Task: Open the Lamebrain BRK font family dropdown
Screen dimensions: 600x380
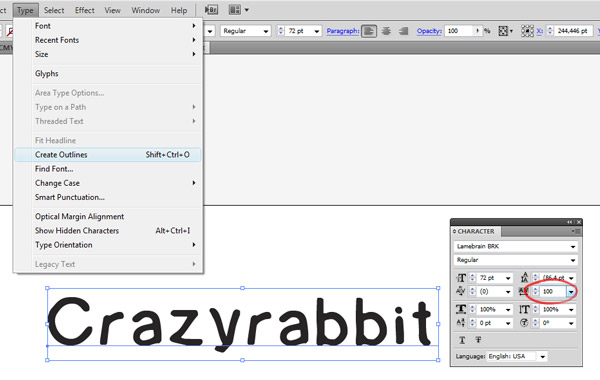Action: click(573, 247)
